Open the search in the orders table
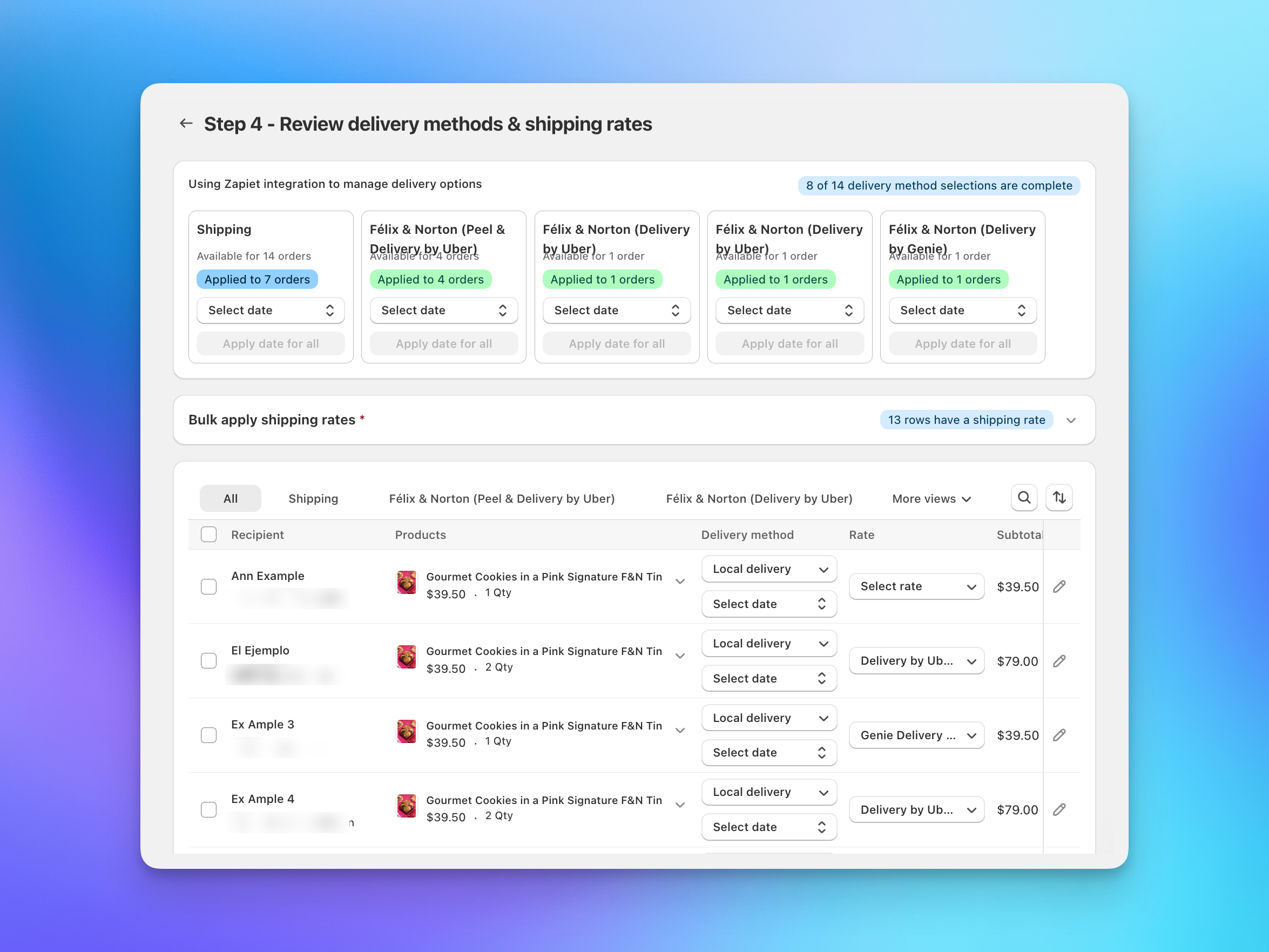 [x=1024, y=497]
